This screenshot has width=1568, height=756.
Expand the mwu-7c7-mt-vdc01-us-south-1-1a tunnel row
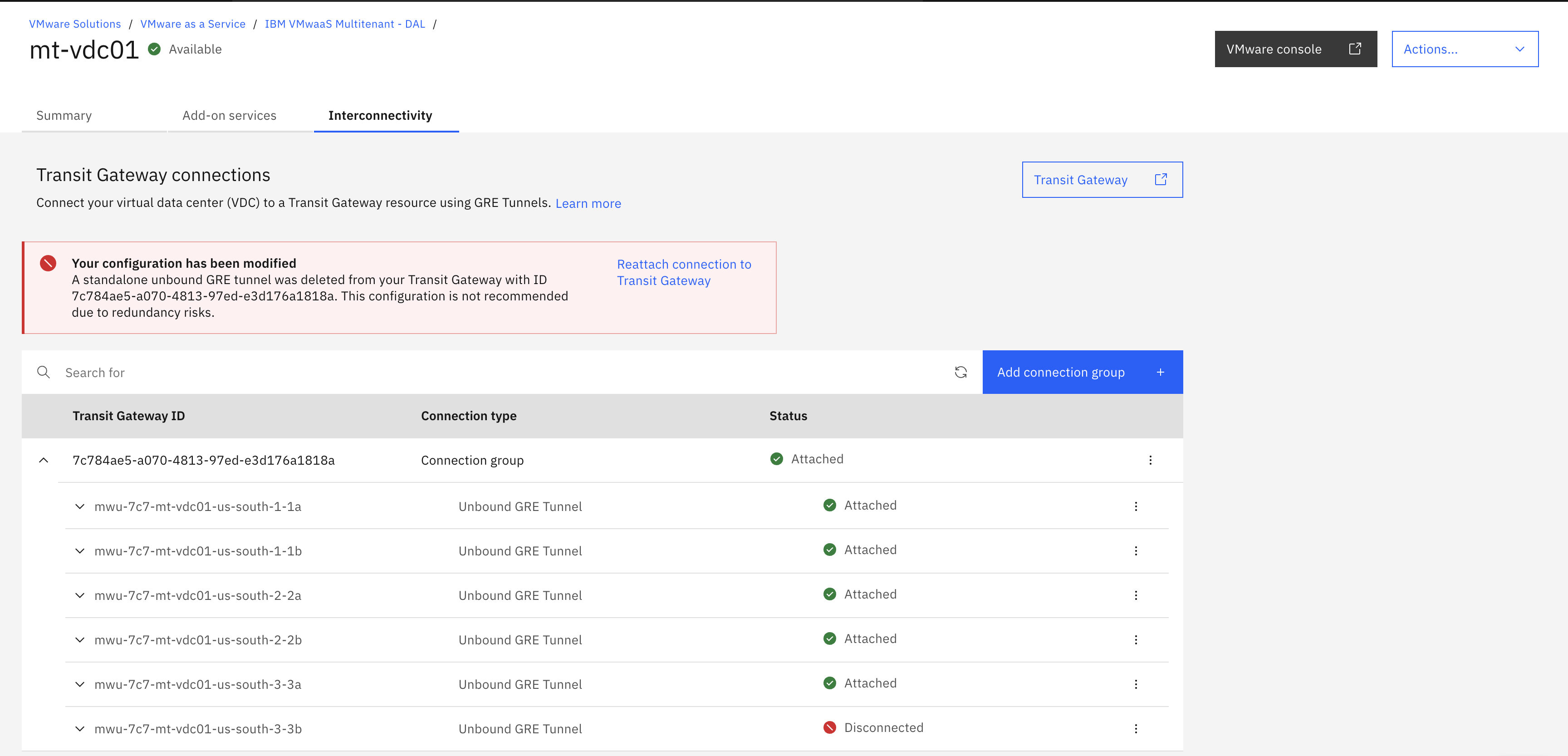(x=80, y=506)
